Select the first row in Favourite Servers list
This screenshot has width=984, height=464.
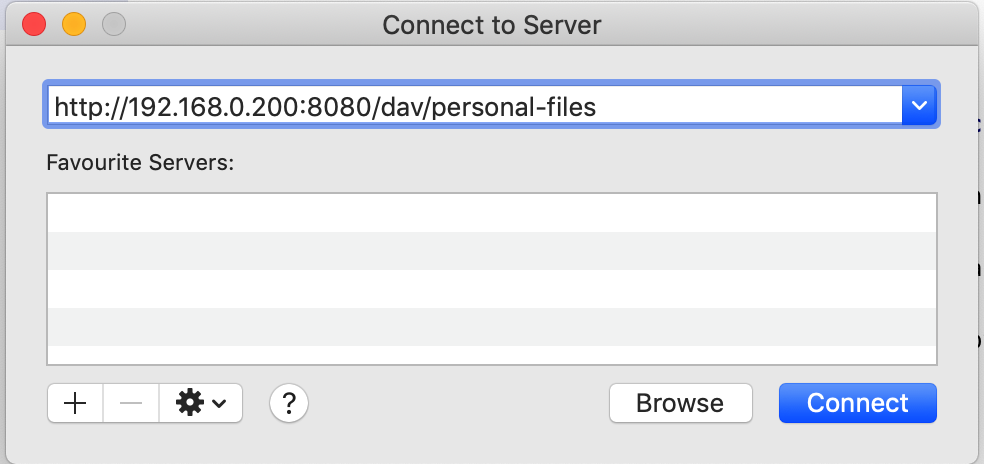pyautogui.click(x=492, y=213)
